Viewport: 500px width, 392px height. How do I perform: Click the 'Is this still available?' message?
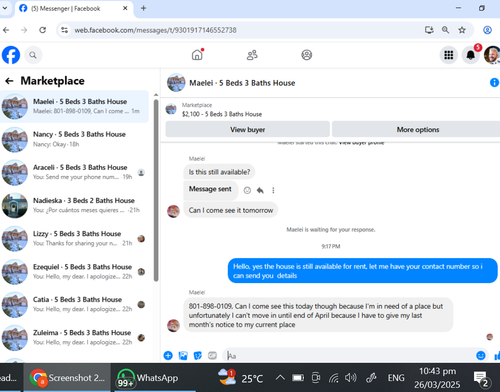coord(219,172)
